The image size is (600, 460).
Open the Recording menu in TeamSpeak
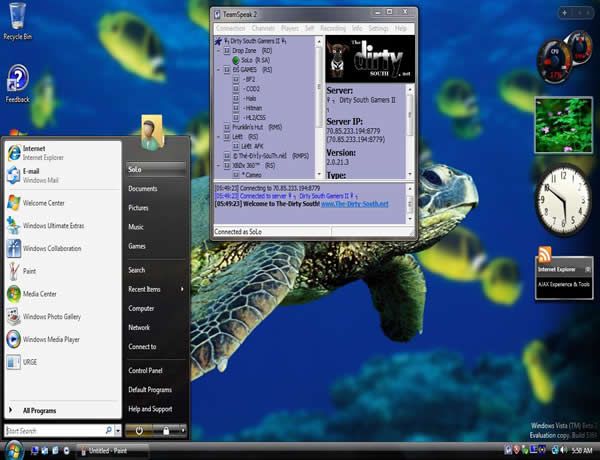point(333,28)
